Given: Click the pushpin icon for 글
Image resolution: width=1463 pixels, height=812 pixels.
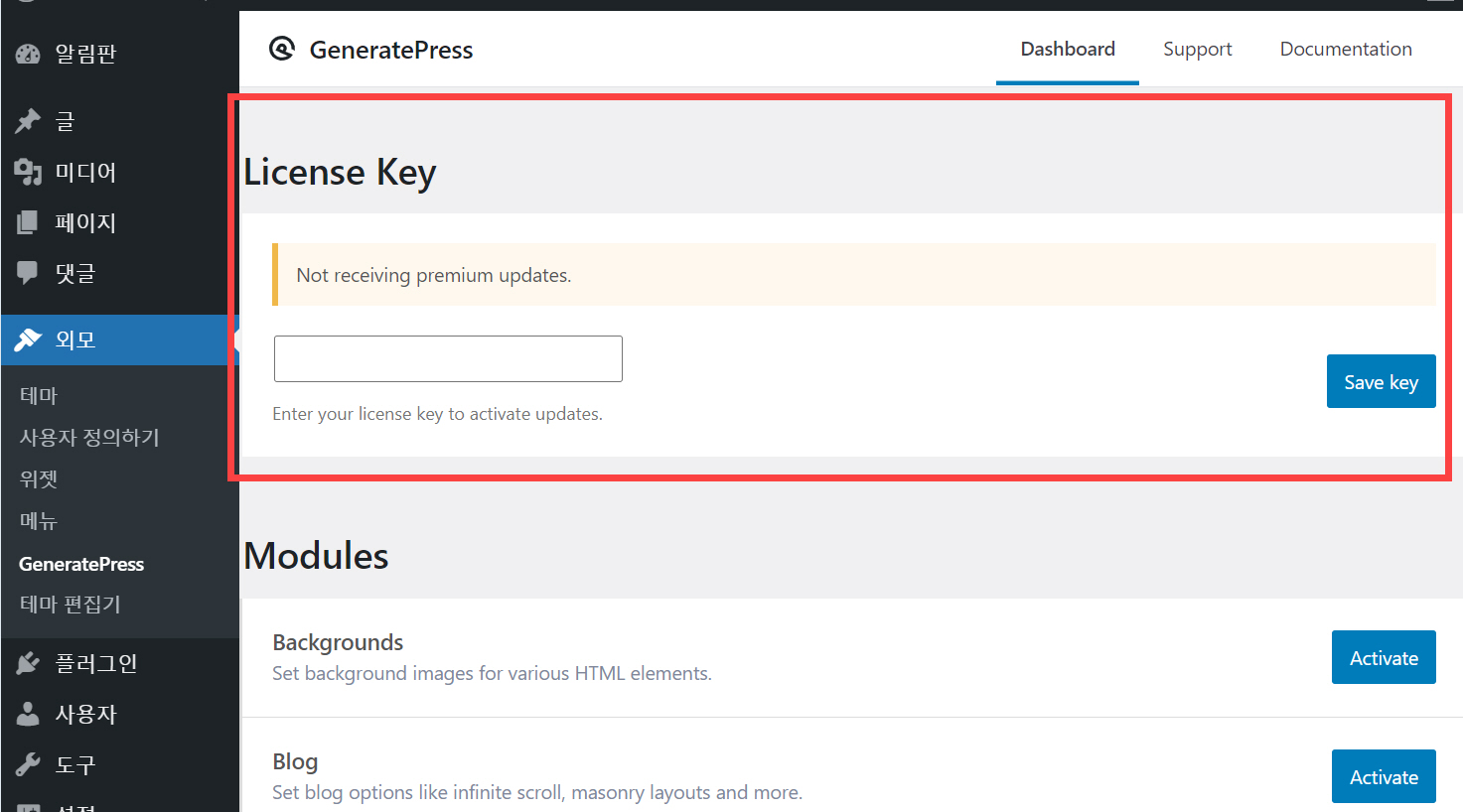Looking at the screenshot, I should click(x=28, y=121).
